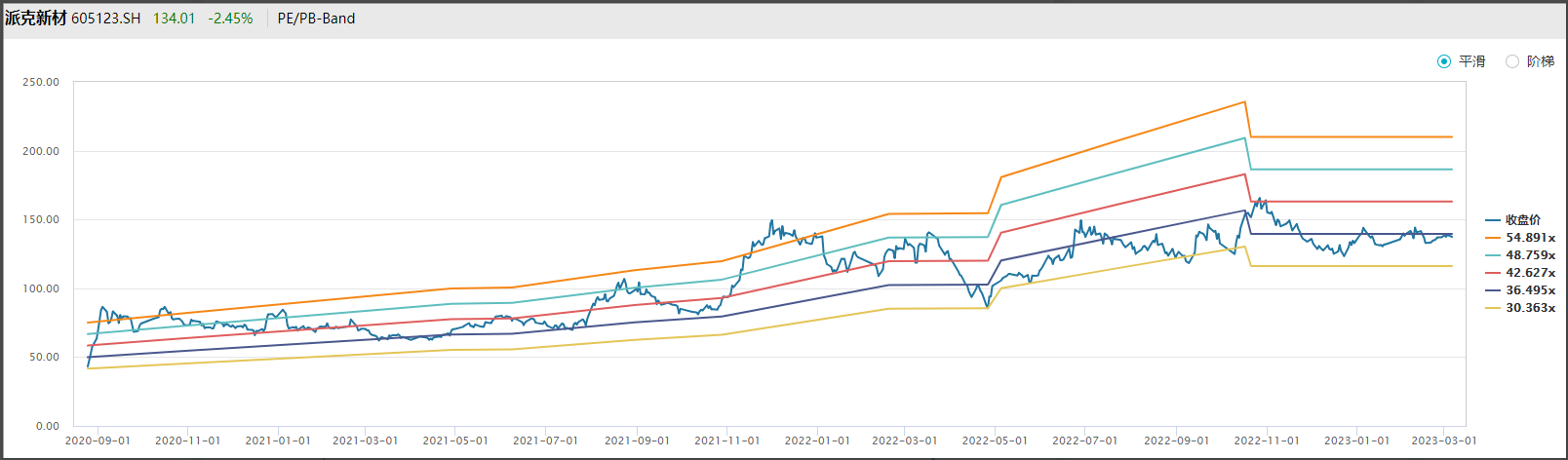The image size is (1568, 460).
Task: Click the 2020-09-01 date label
Action: 98,441
